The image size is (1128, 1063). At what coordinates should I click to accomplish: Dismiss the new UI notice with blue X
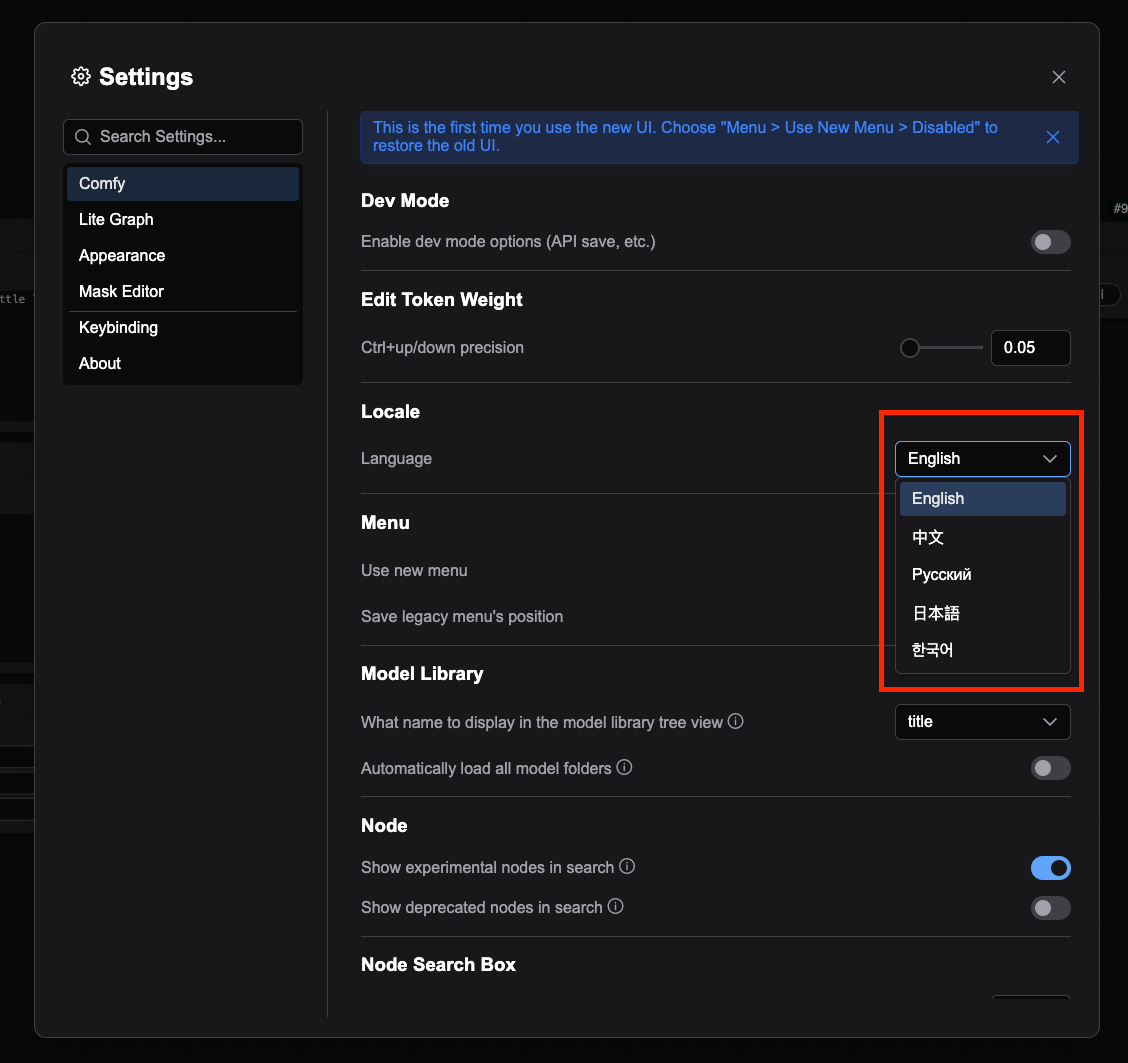pyautogui.click(x=1052, y=137)
